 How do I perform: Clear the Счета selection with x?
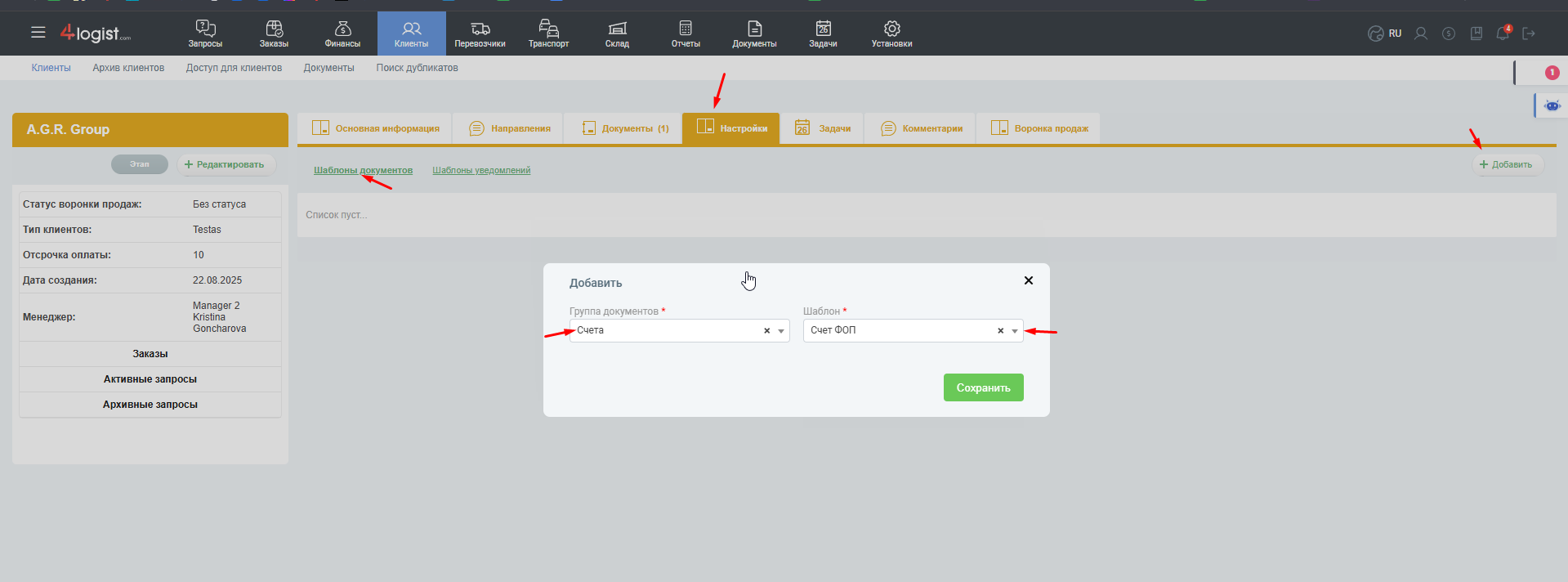click(766, 331)
